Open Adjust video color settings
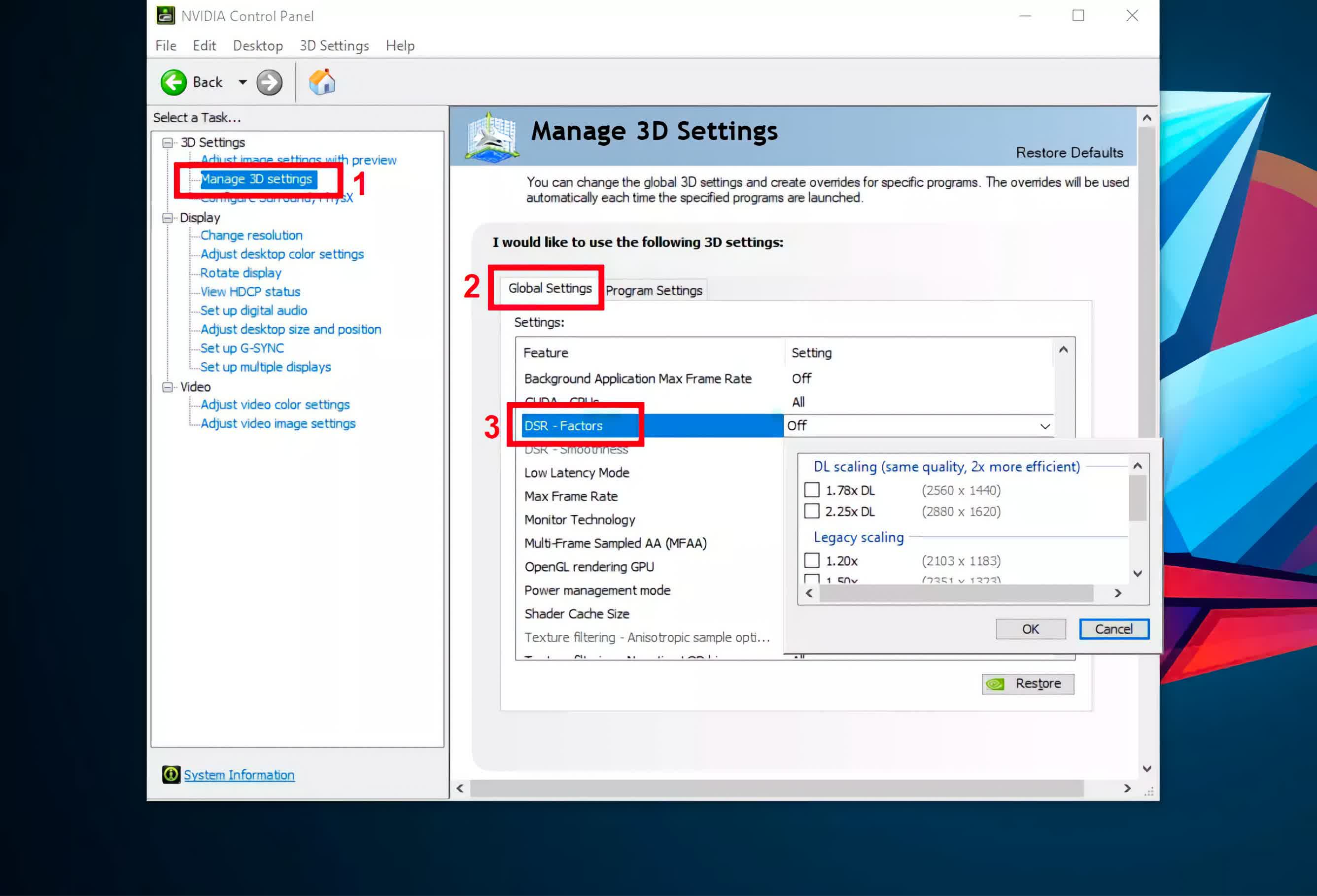The image size is (1317, 896). (x=276, y=405)
